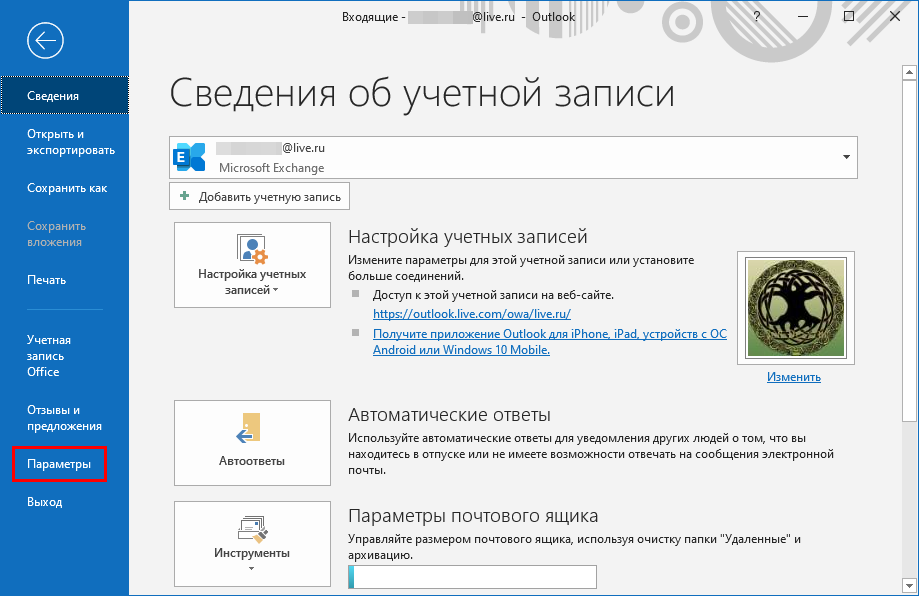Click the Сведения об учетной записи title
This screenshot has height=596, width=919.
click(x=422, y=94)
